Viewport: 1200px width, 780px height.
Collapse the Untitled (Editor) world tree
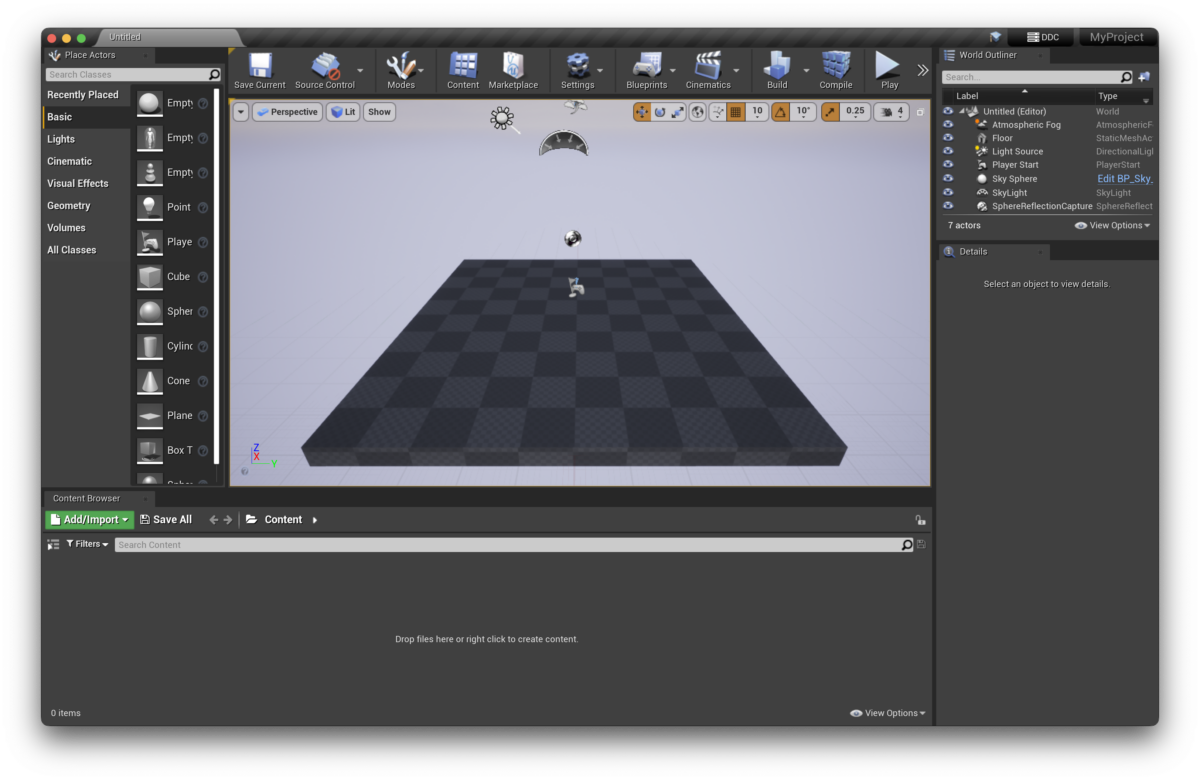pos(962,111)
